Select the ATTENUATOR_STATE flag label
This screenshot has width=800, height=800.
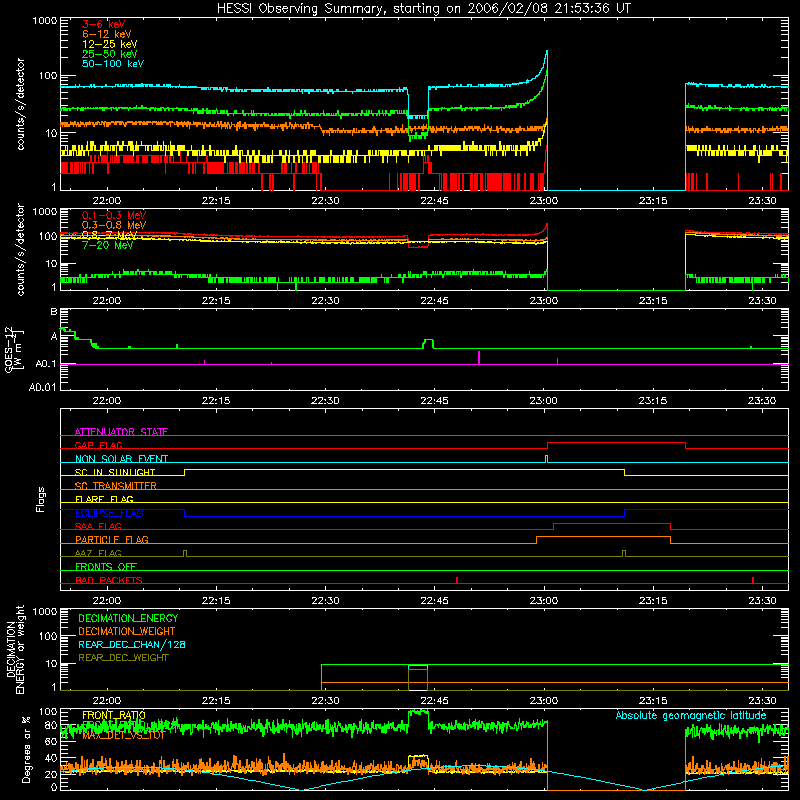pyautogui.click(x=121, y=432)
